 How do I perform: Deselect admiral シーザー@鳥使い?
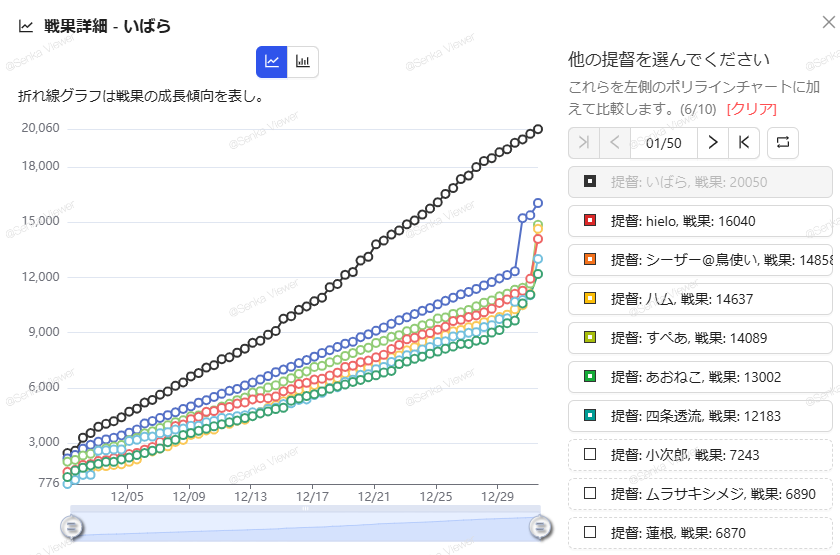[700, 260]
